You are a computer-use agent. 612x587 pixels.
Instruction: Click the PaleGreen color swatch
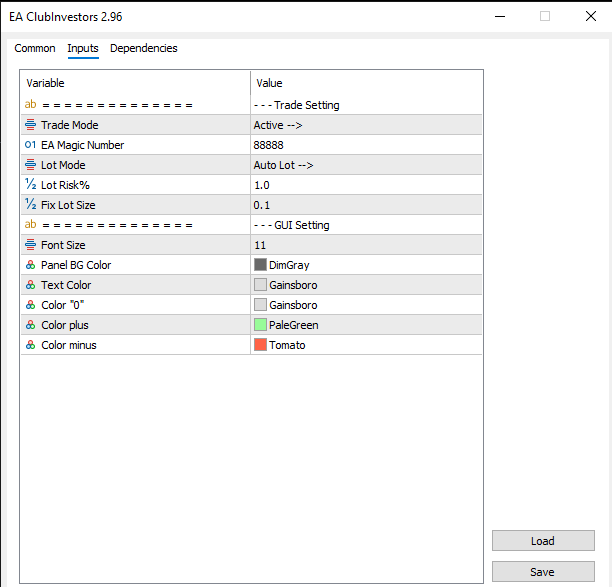[x=261, y=325]
